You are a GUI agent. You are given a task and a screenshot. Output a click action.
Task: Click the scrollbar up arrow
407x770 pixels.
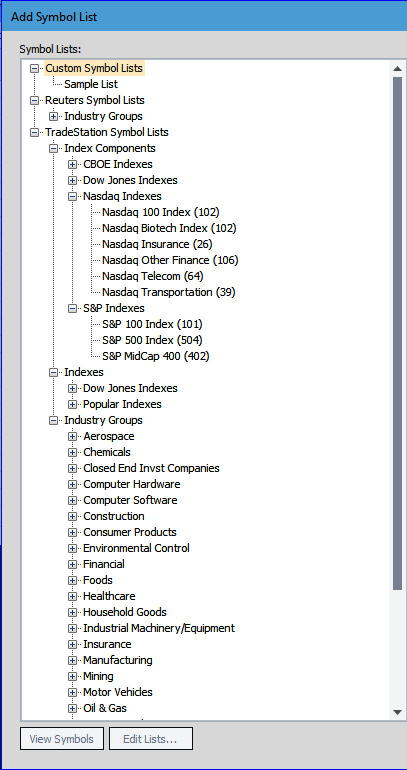tap(398, 69)
